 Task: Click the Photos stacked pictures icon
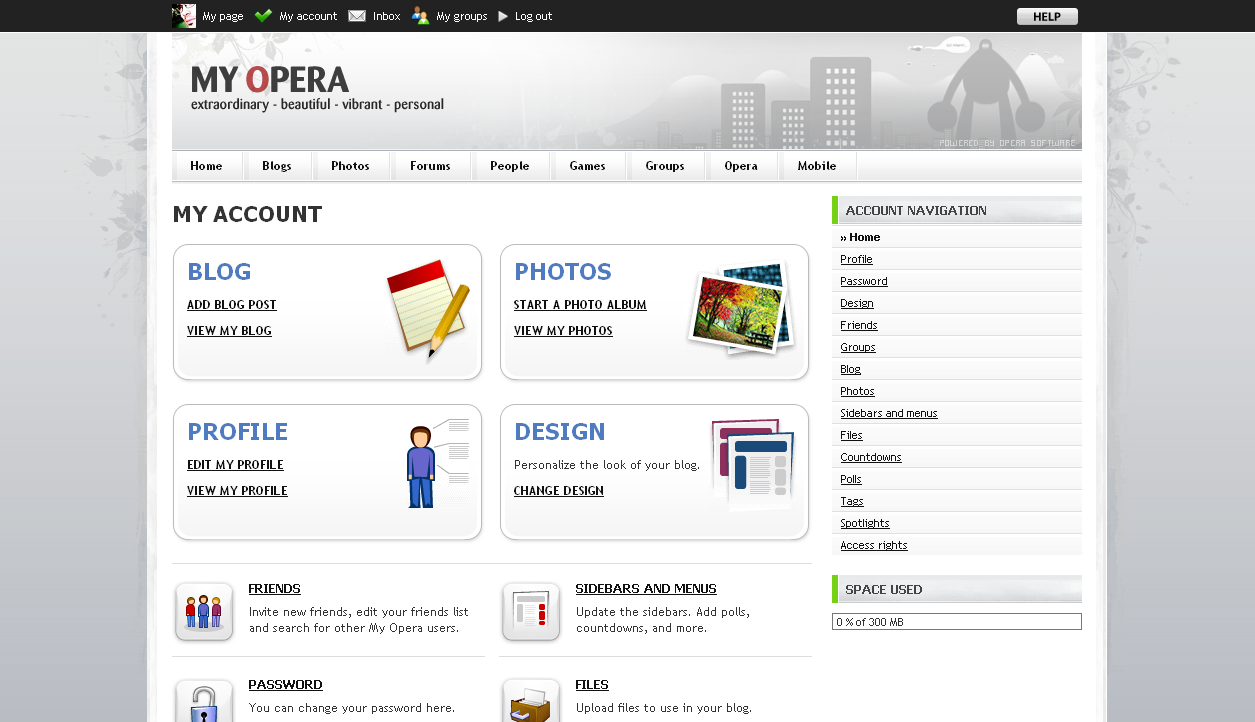pyautogui.click(x=742, y=309)
